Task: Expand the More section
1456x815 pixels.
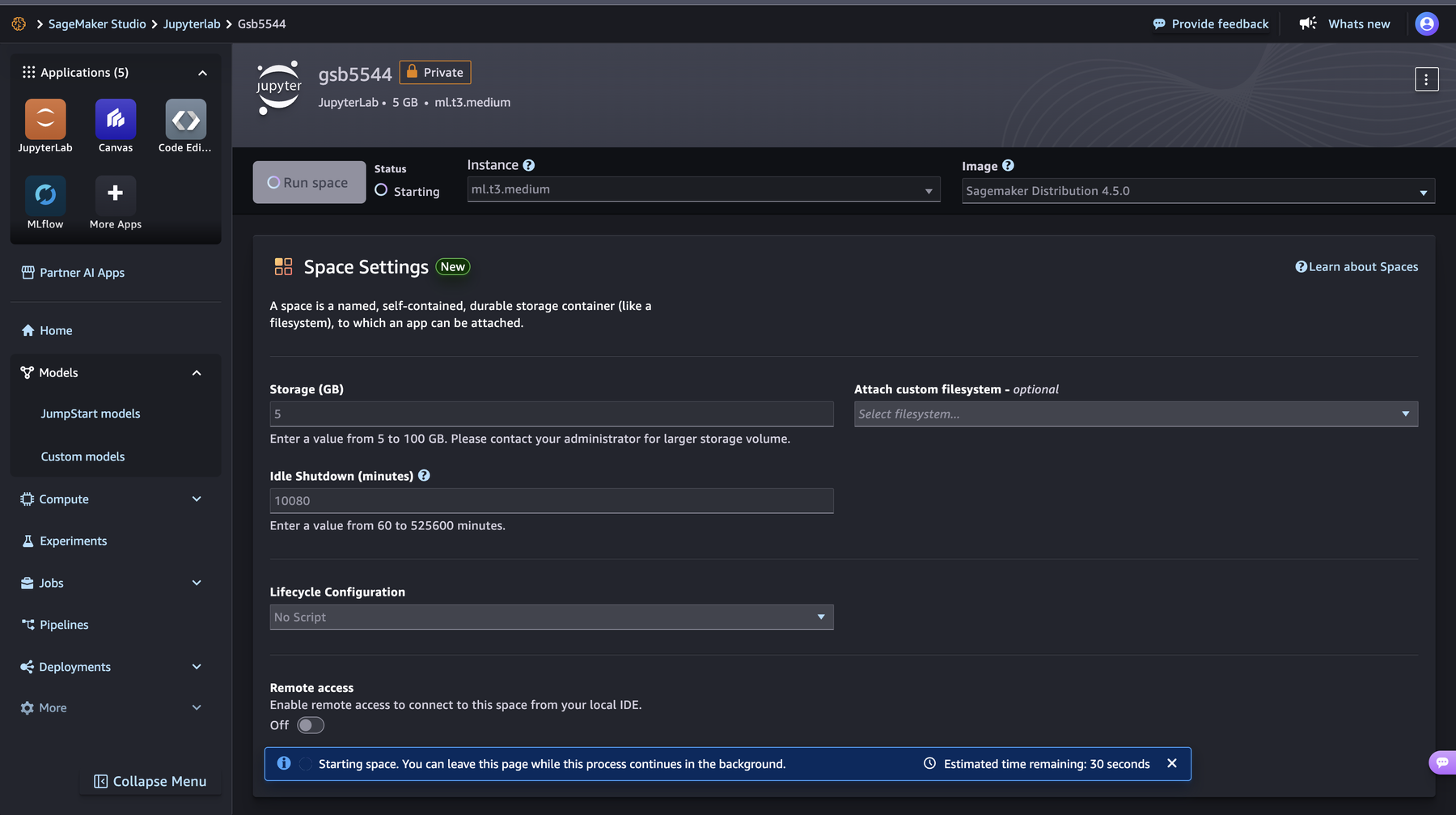Action: [x=197, y=707]
